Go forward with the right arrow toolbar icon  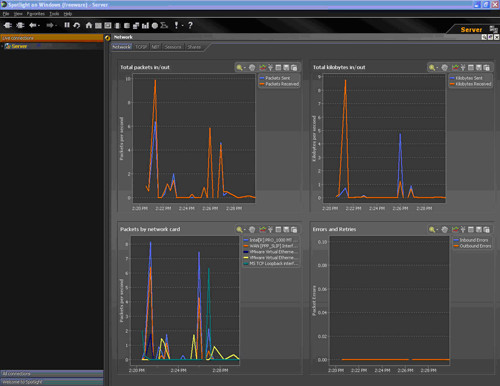click(x=50, y=25)
